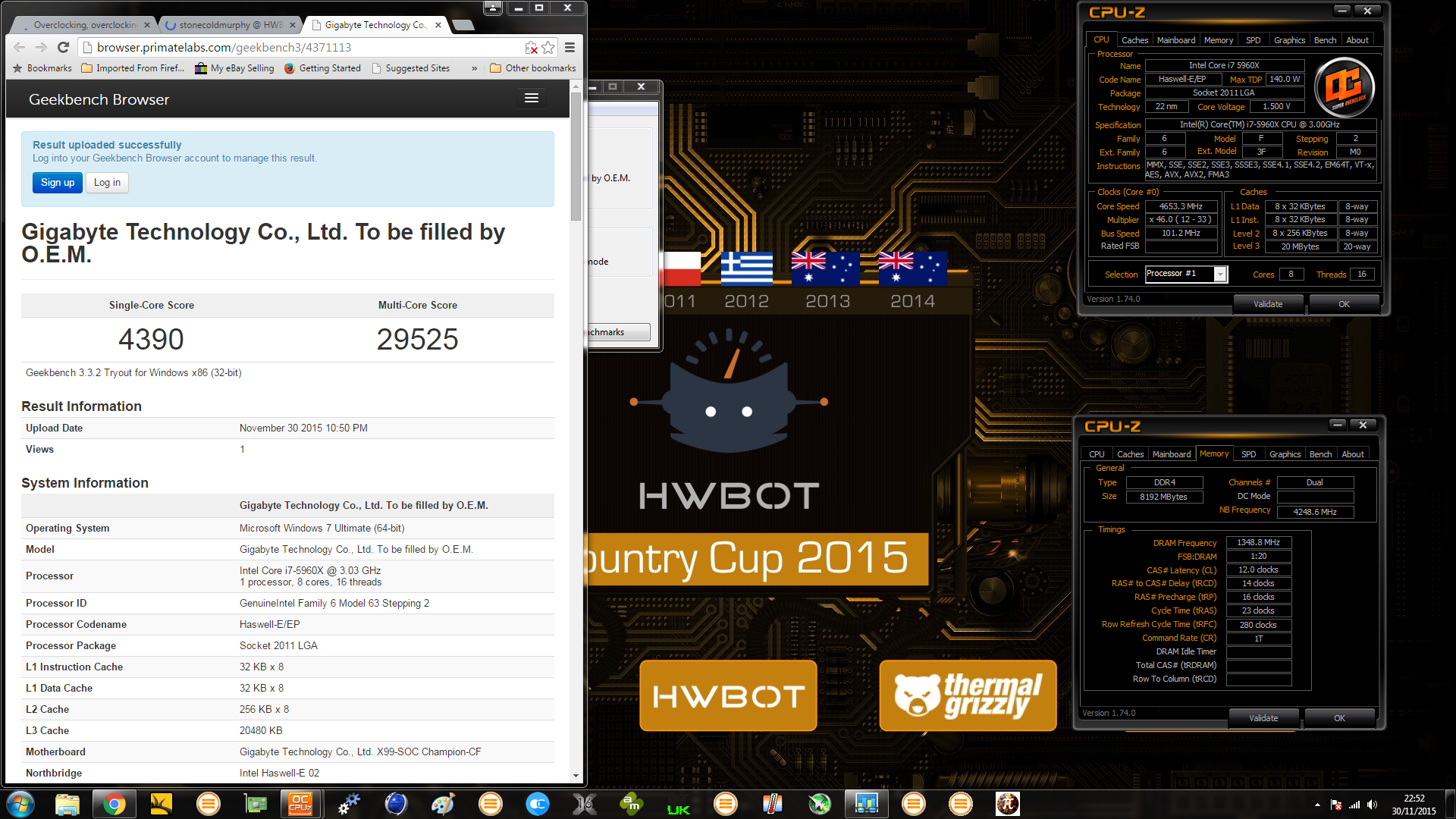Click the page scrollbar up arrow
Screen dimensions: 1456x819
click(x=576, y=86)
